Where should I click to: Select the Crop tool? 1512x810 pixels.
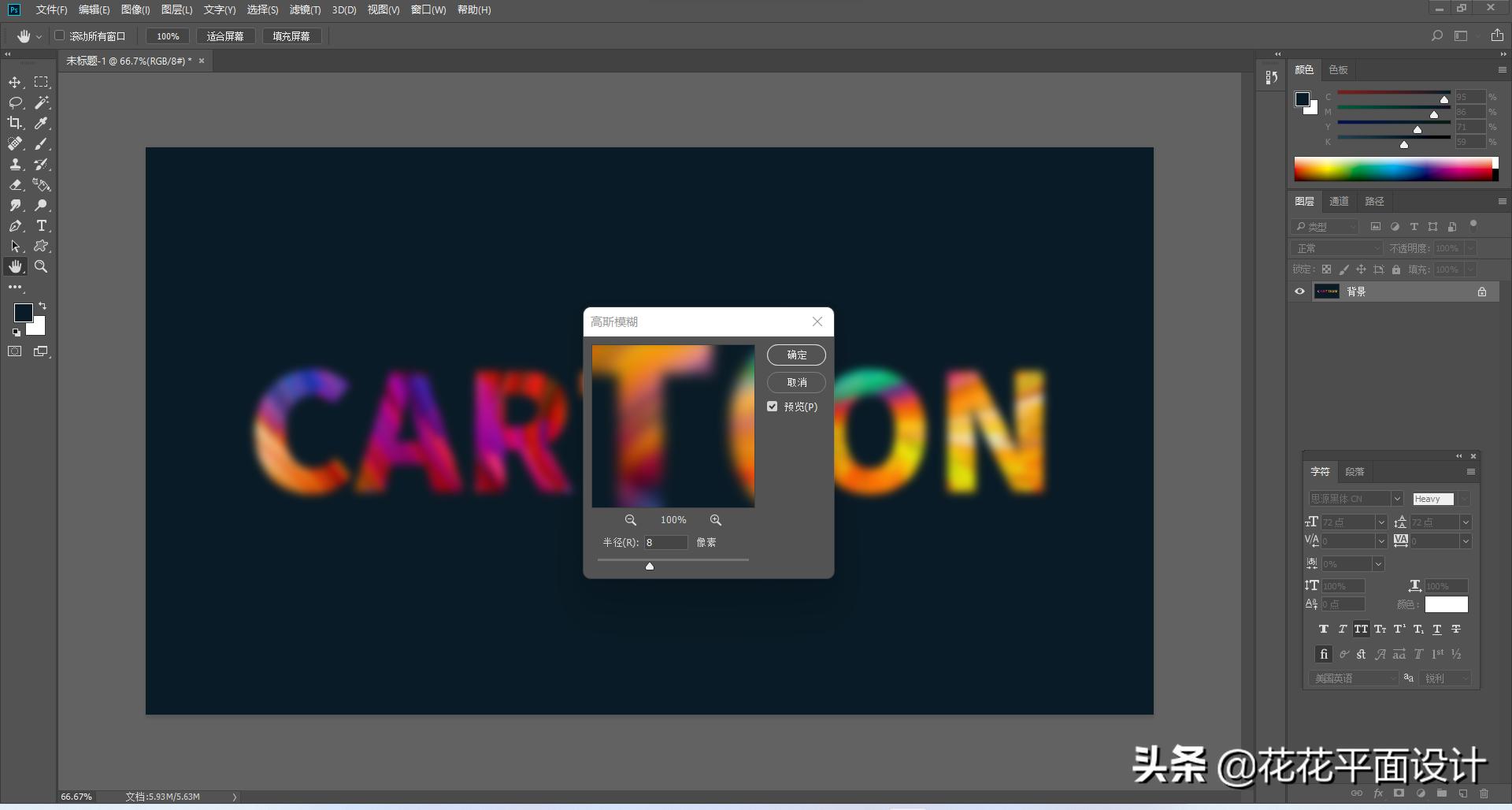click(x=15, y=123)
